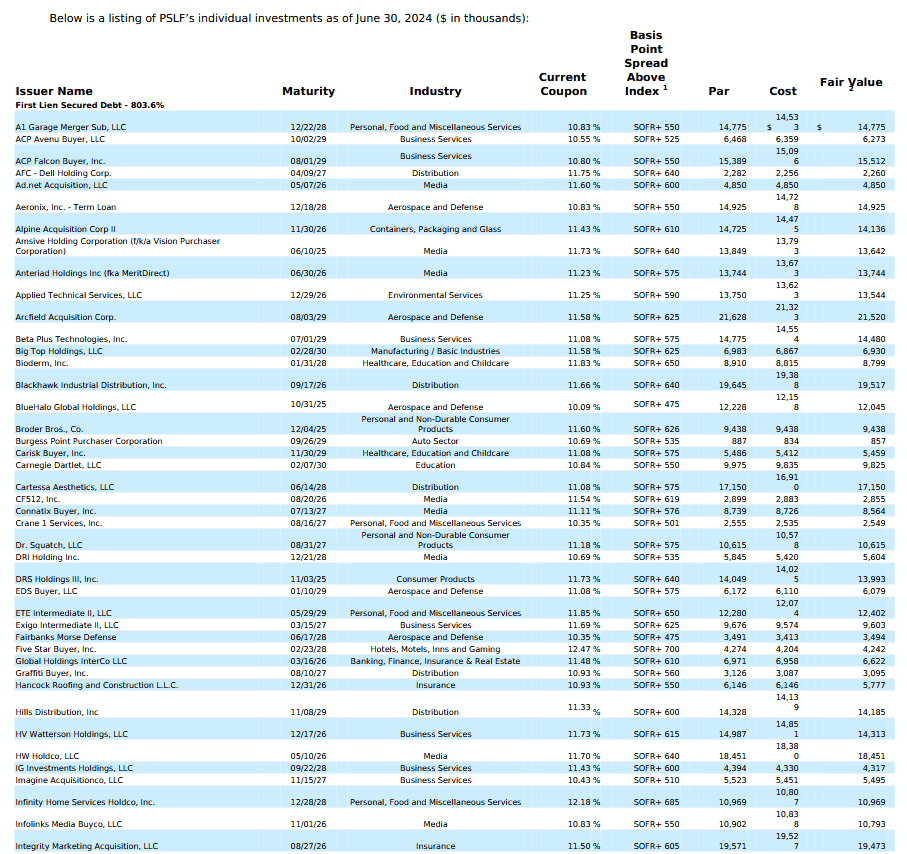
Task: Click issuer "BlueHalo Global Holdings, LLC"
Action: click(76, 408)
